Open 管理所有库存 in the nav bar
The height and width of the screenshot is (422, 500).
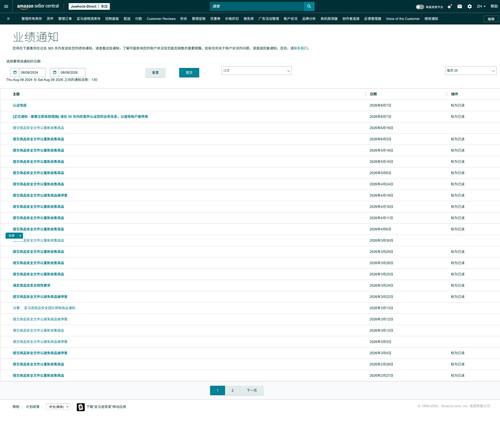coord(31,19)
